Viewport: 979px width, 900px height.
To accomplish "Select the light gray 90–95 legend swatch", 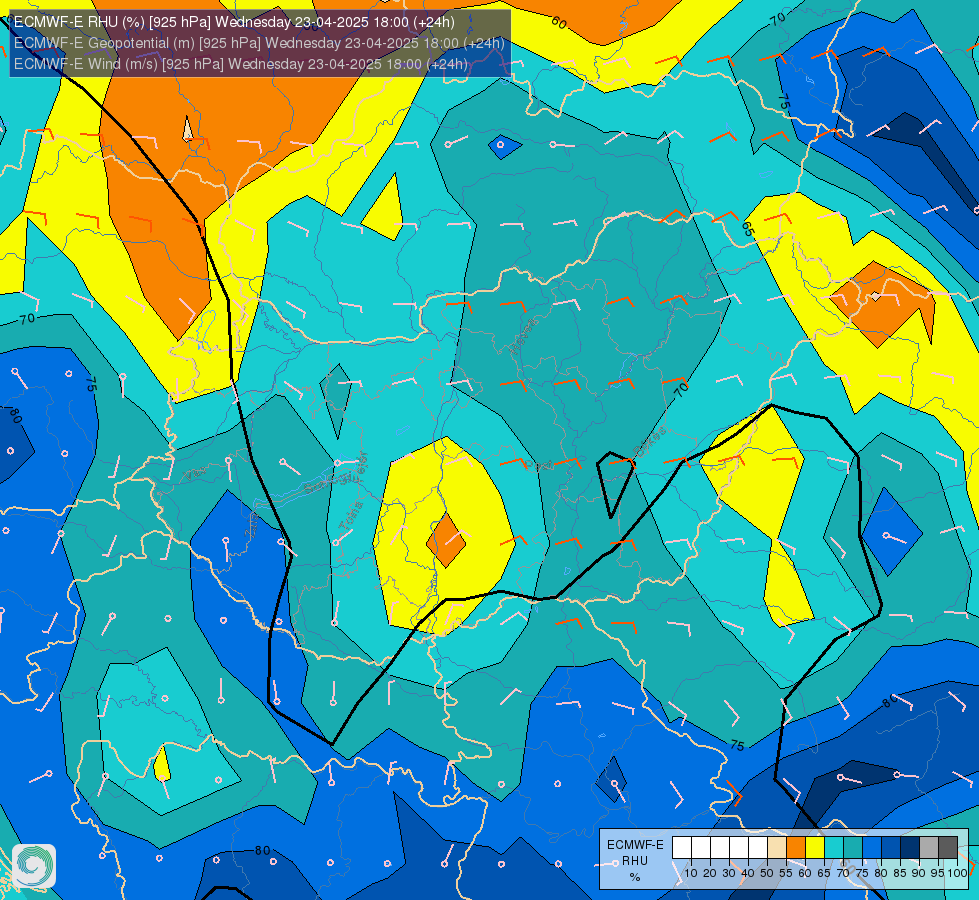I will tap(928, 848).
